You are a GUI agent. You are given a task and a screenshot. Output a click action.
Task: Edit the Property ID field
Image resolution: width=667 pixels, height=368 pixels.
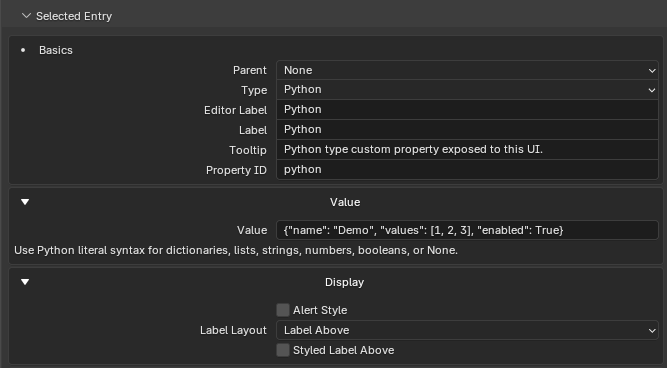pyautogui.click(x=467, y=170)
